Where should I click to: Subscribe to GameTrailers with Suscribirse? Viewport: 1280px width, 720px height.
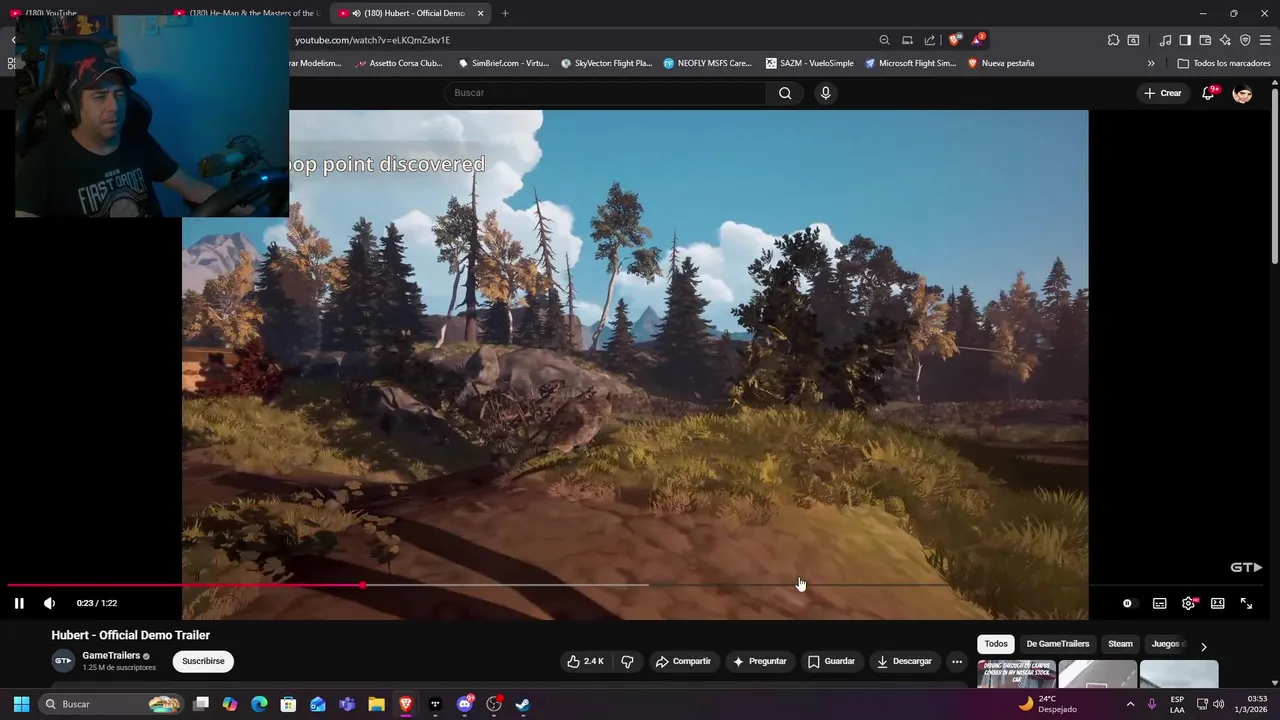(203, 661)
